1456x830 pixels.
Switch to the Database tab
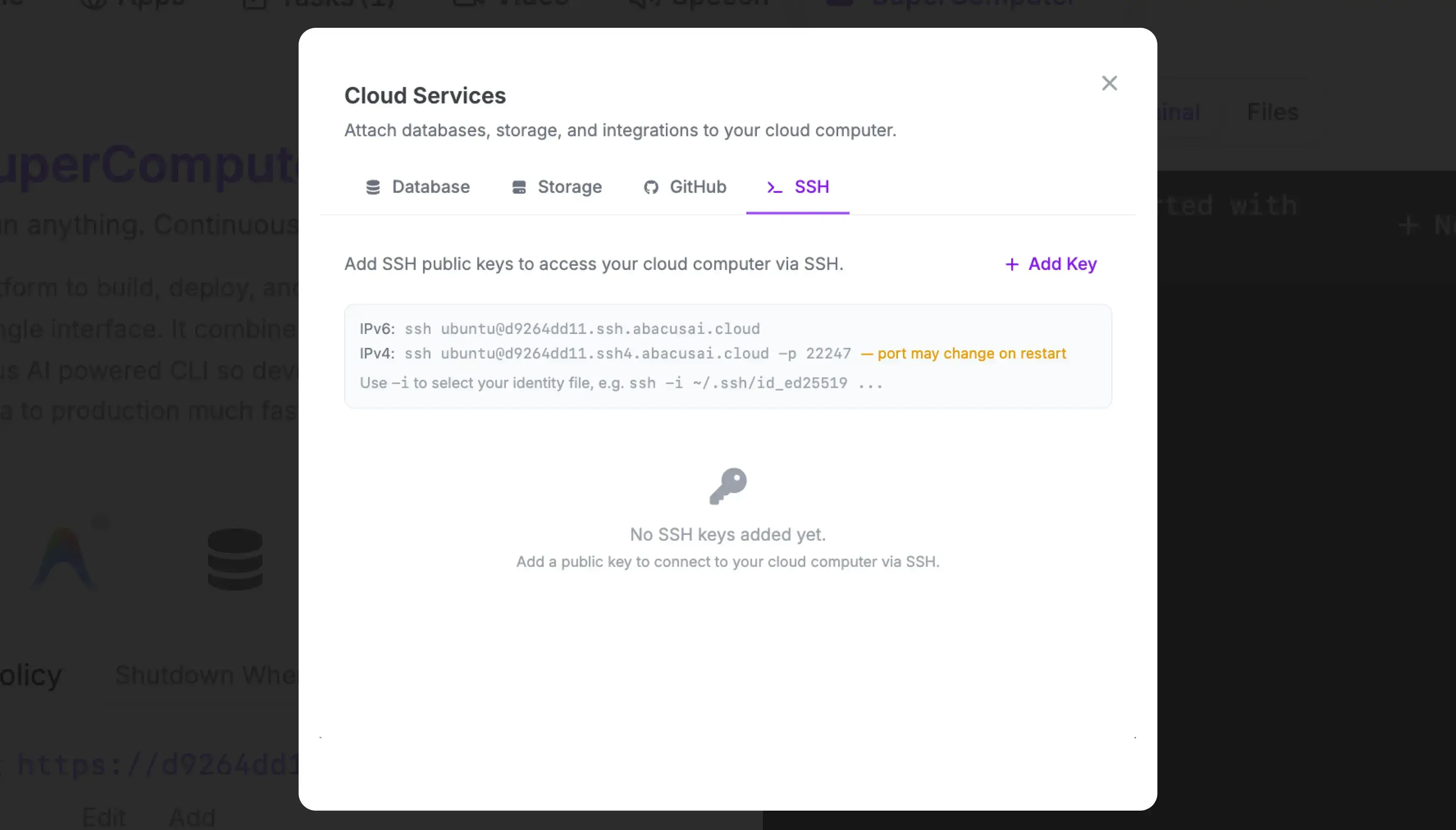click(418, 187)
